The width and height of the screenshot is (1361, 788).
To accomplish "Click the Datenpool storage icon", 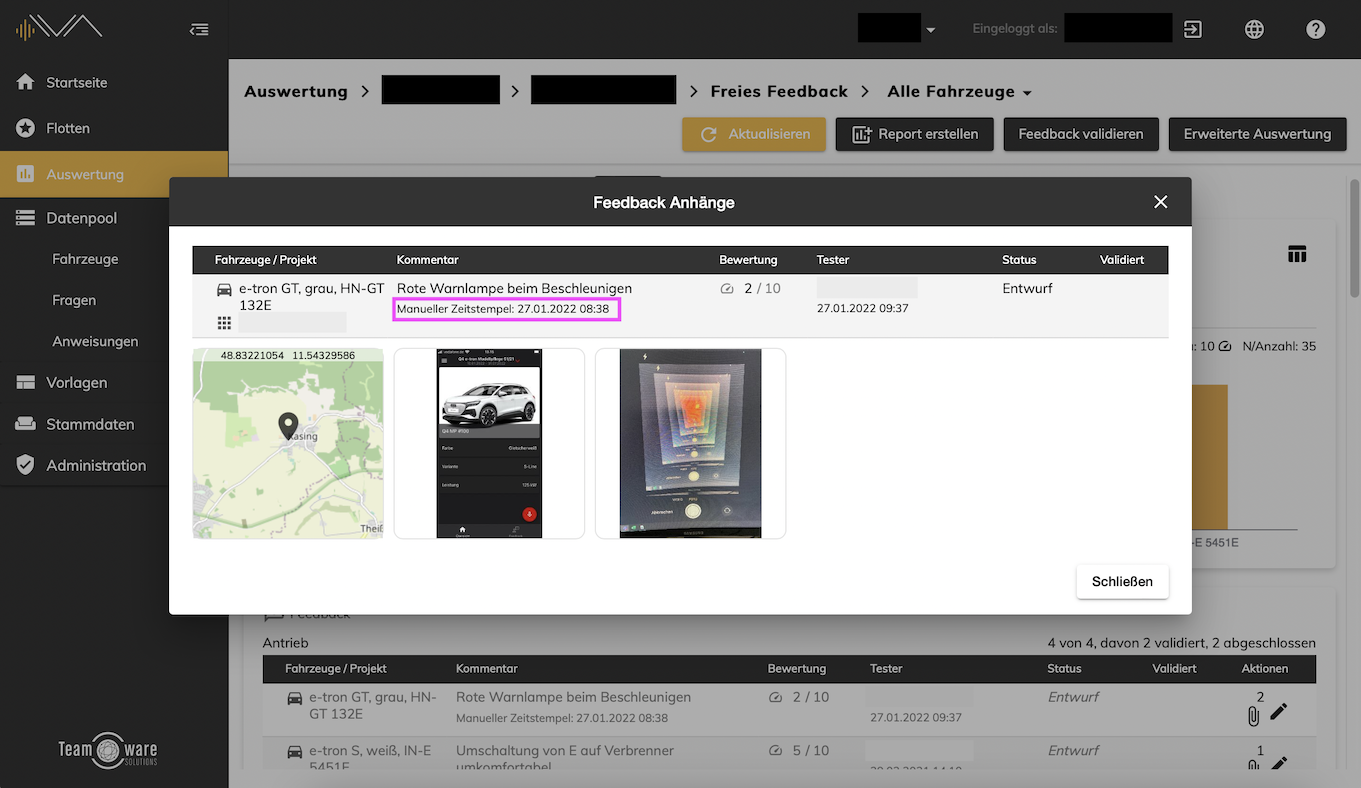I will tap(25, 218).
